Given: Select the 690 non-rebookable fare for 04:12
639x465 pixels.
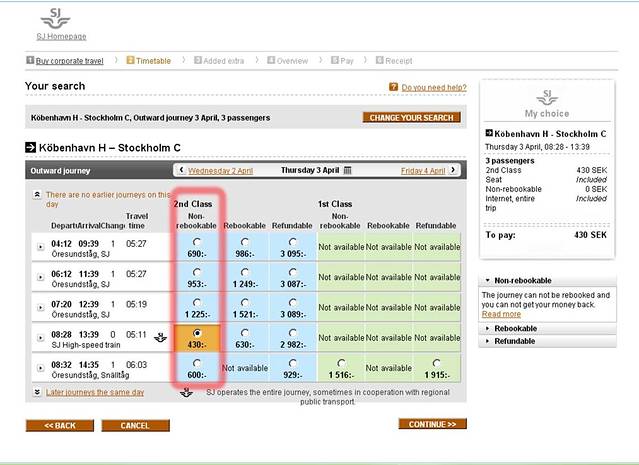Looking at the screenshot, I should pyautogui.click(x=196, y=242).
